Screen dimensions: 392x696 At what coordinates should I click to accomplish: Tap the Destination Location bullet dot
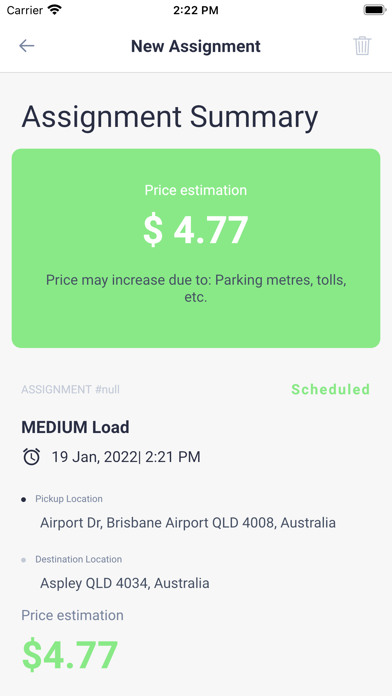[24, 560]
